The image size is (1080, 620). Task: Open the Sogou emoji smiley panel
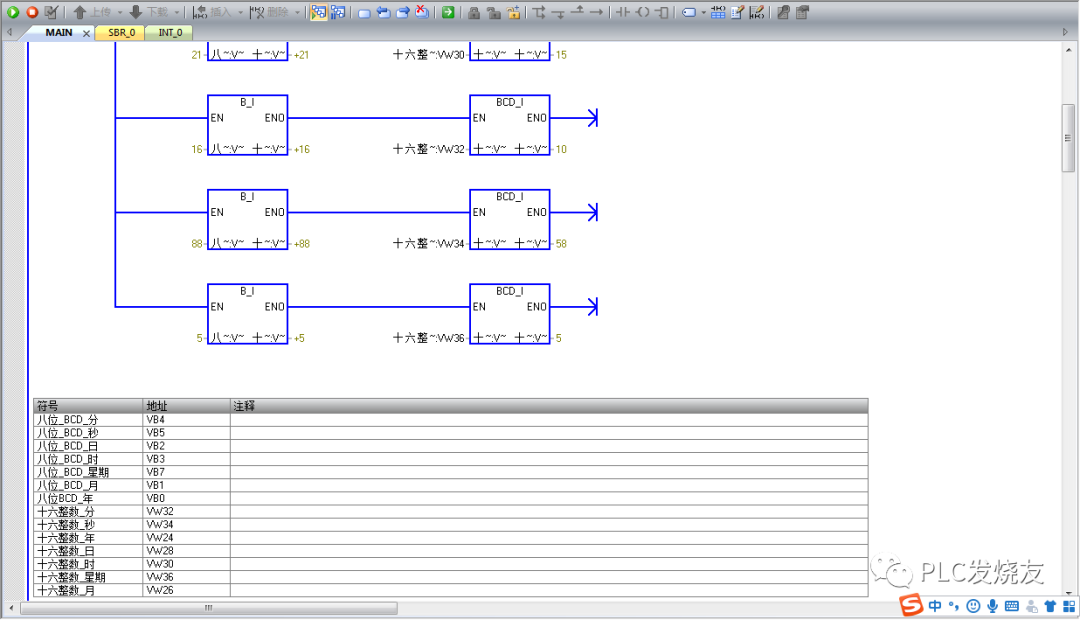click(x=973, y=606)
